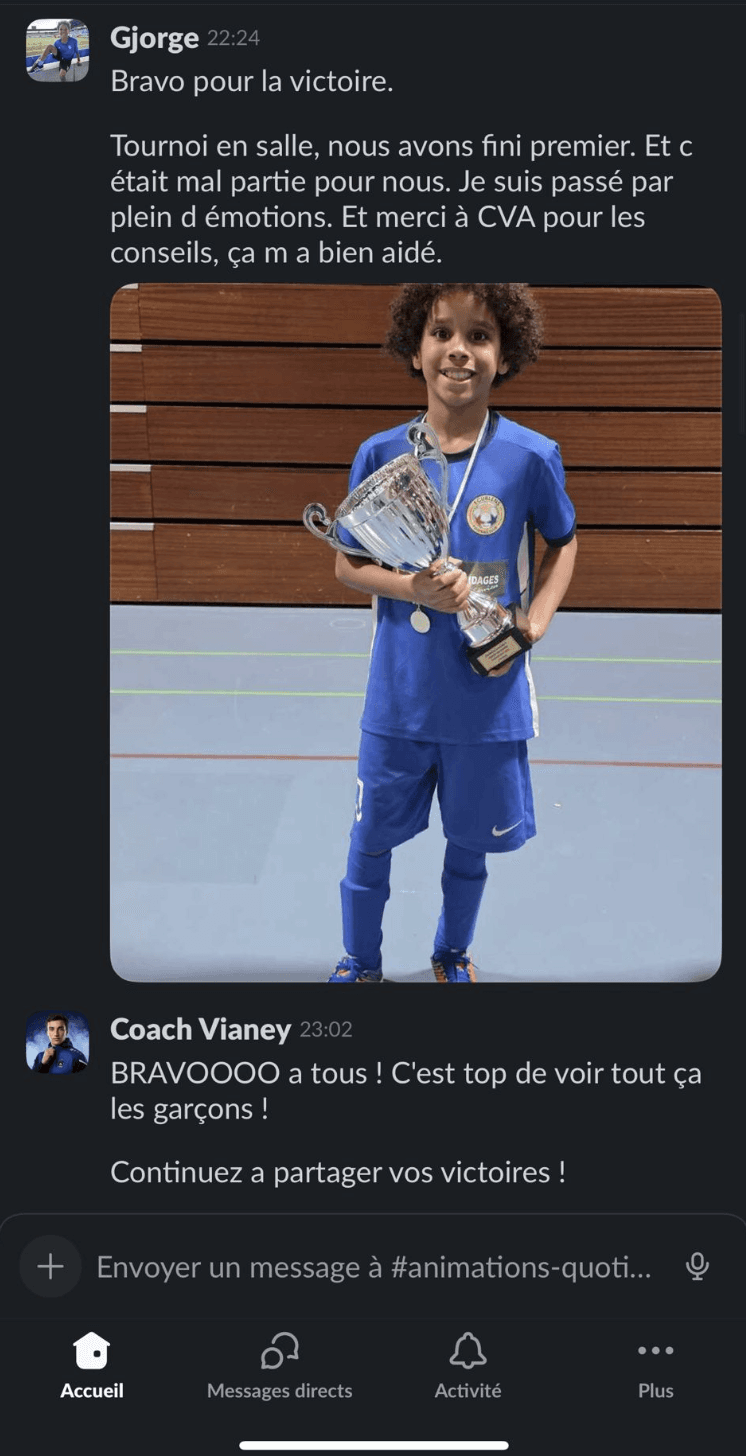Open Gjorge's profile avatar

(57, 50)
